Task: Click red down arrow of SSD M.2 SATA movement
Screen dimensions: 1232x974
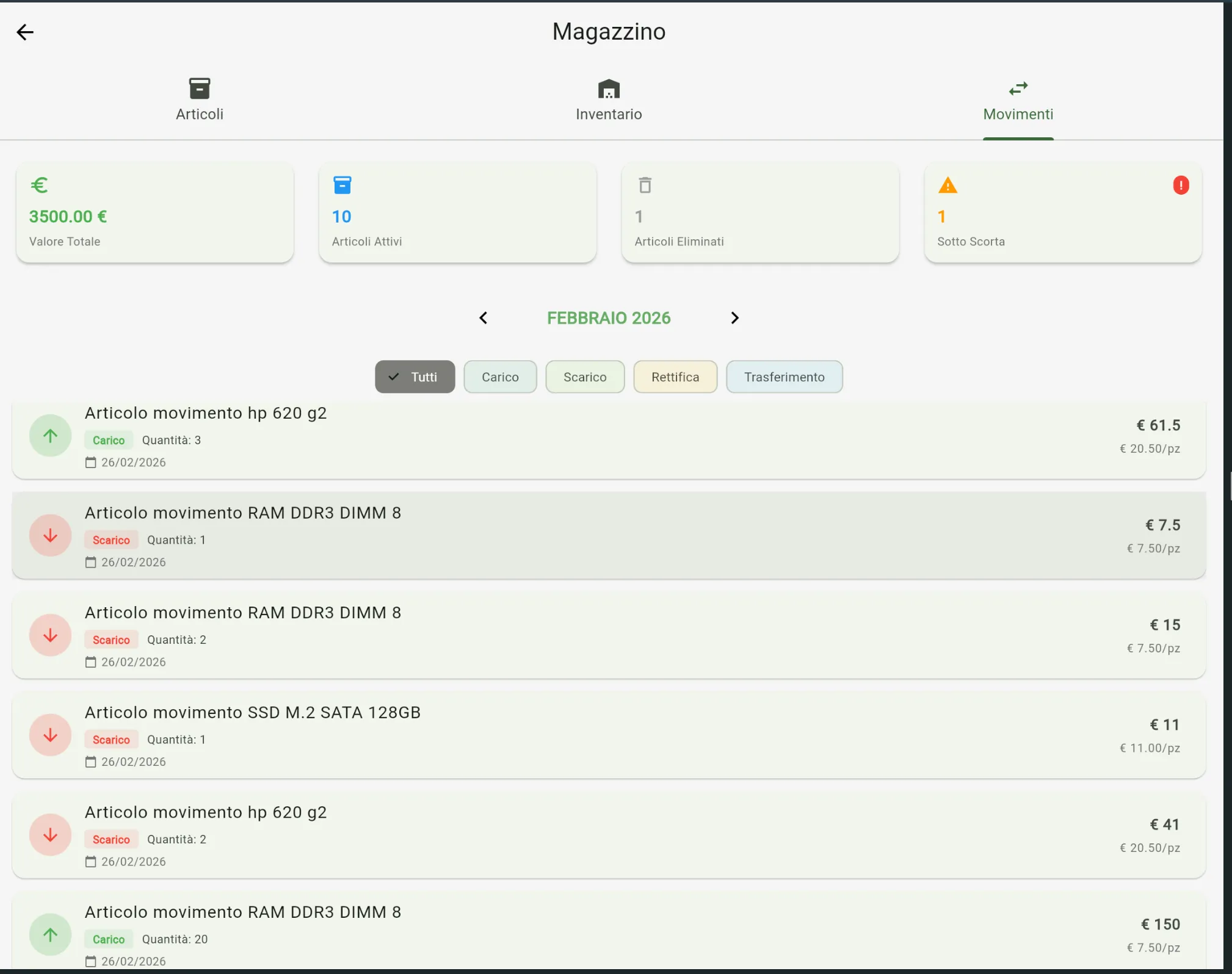Action: click(x=51, y=735)
